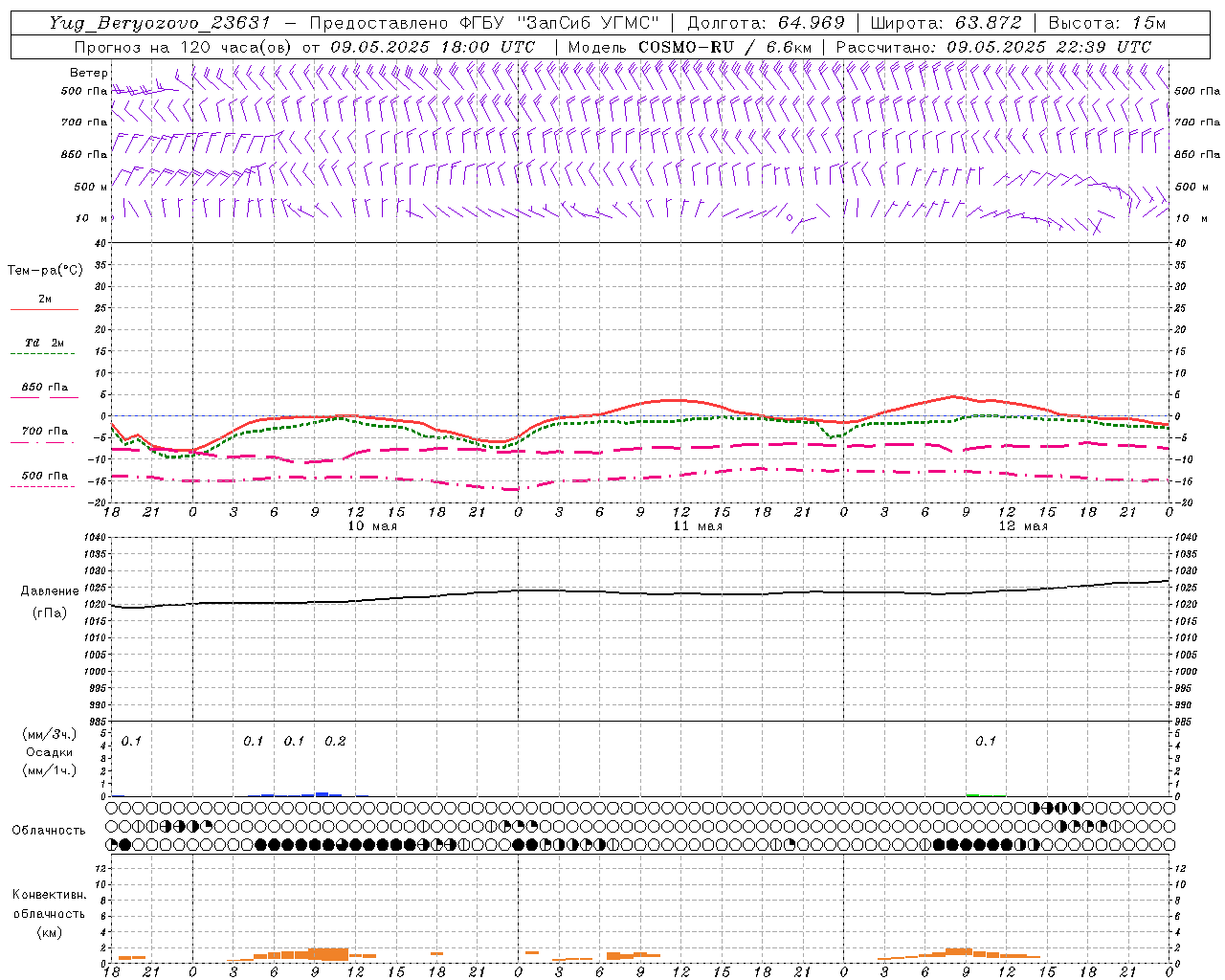Click the 850 гПа temperature legend entry
Image resolution: width=1225 pixels, height=980 pixels.
[x=45, y=388]
